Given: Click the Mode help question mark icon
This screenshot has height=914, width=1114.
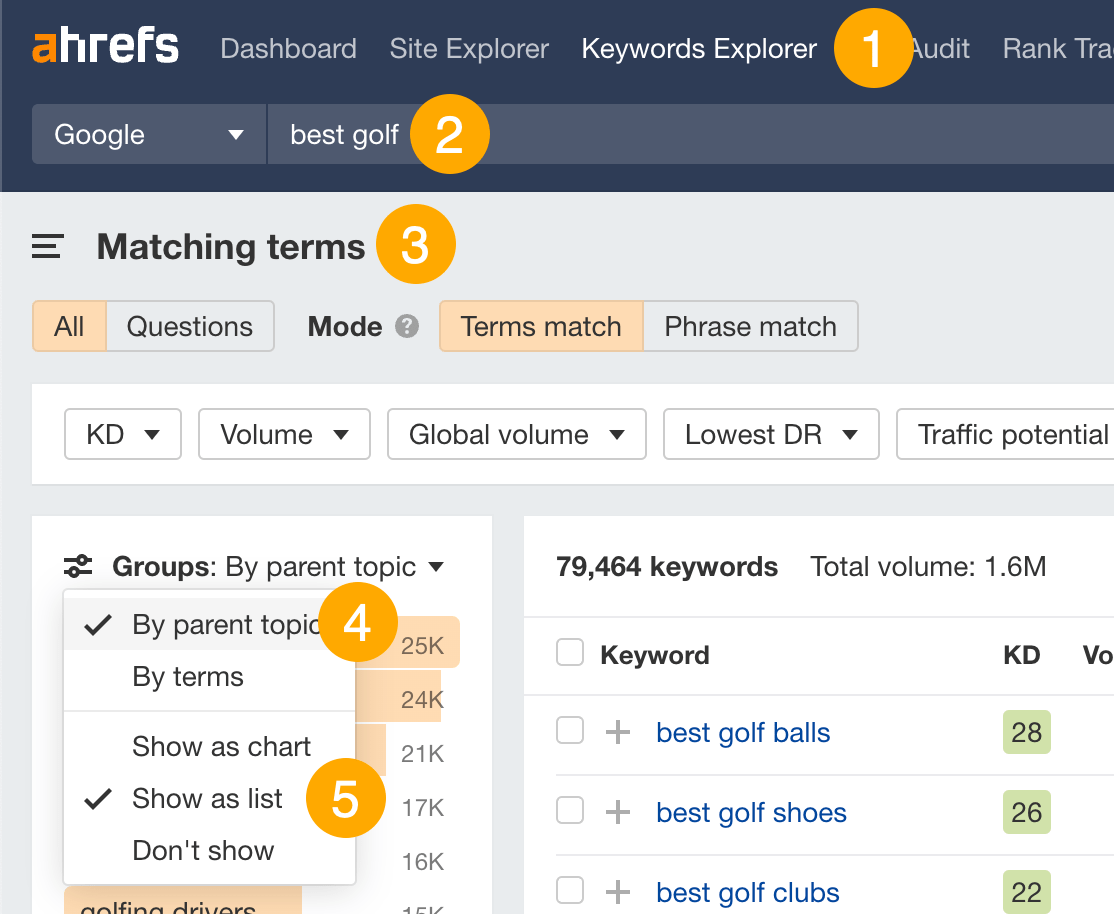Looking at the screenshot, I should pyautogui.click(x=407, y=326).
